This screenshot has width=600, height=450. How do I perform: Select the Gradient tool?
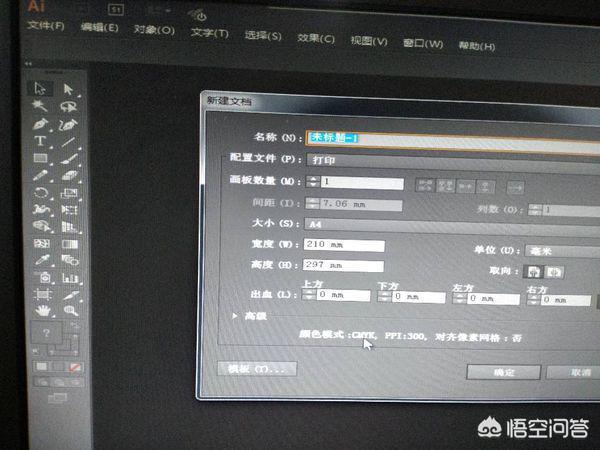(70, 244)
